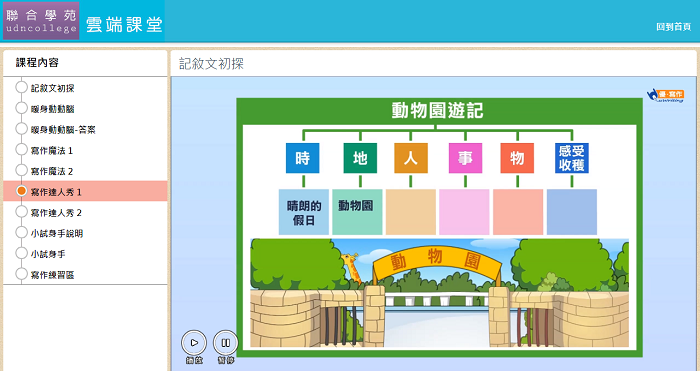
Task: Click the 課程內容 panel header
Action: point(38,63)
